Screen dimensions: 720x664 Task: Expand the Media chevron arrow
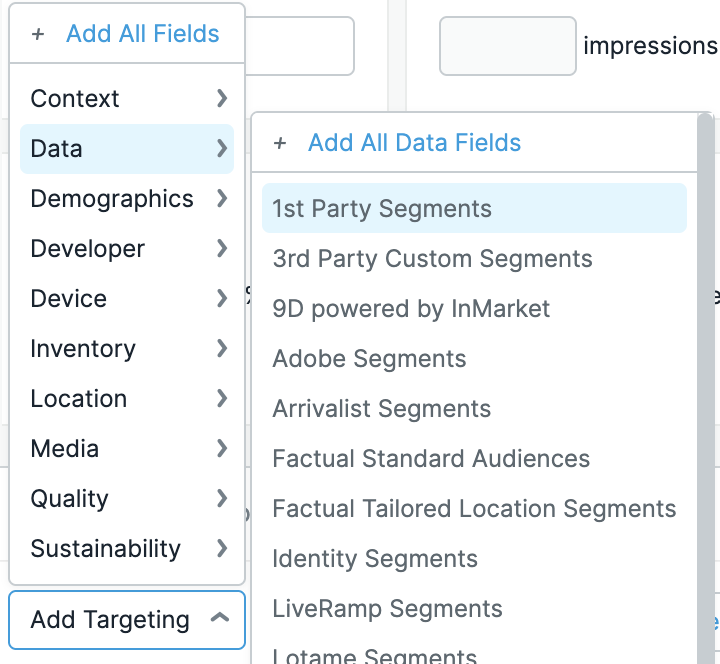click(x=221, y=448)
